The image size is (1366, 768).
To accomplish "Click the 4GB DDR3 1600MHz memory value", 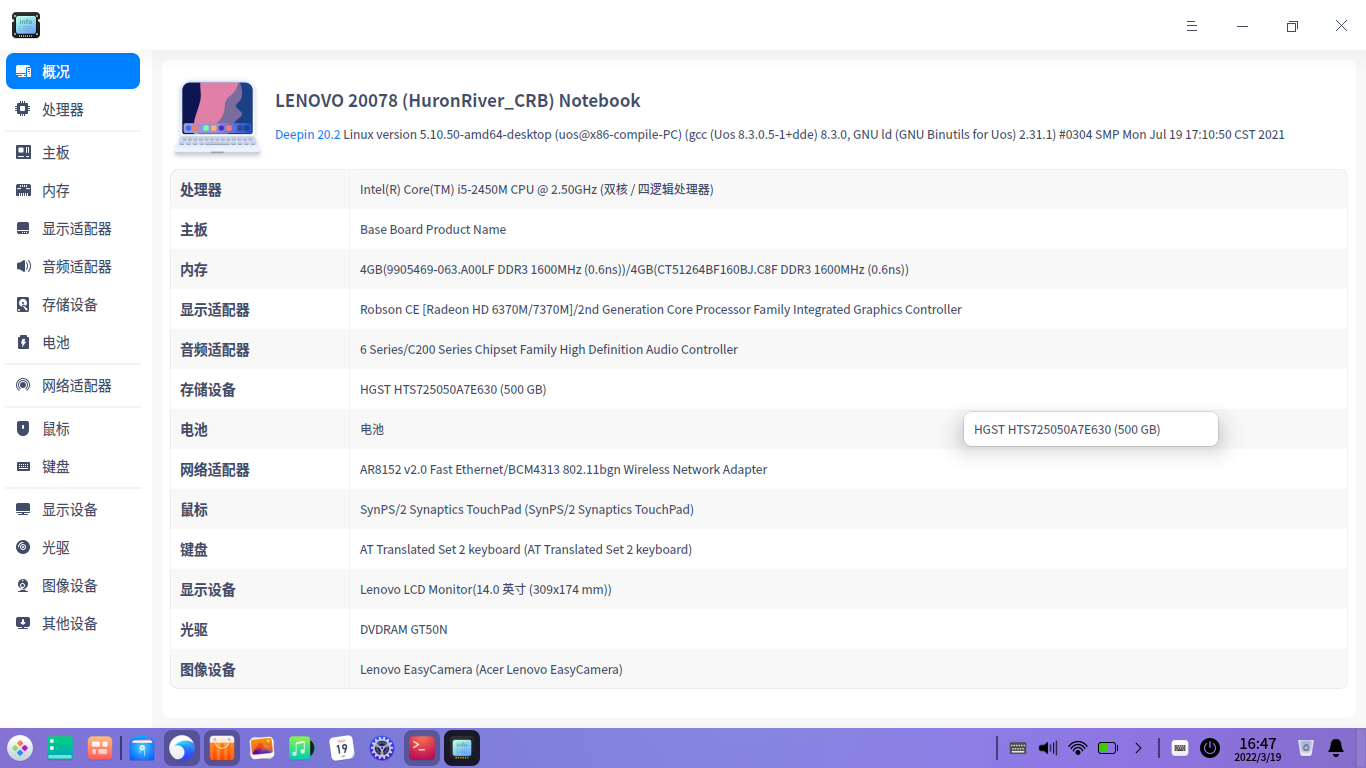I will pos(634,269).
